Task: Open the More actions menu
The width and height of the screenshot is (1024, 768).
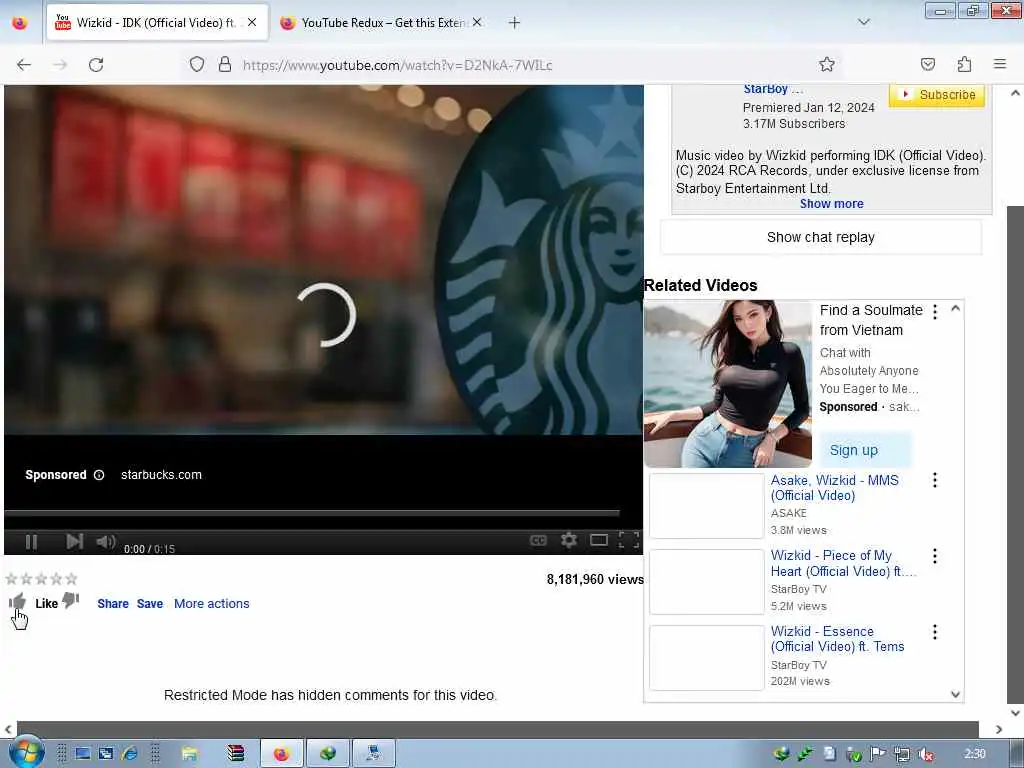Action: click(212, 603)
